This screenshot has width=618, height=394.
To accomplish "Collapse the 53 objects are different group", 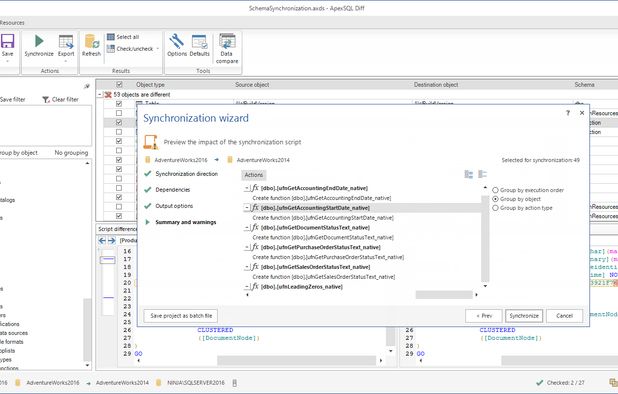I will [x=100, y=95].
